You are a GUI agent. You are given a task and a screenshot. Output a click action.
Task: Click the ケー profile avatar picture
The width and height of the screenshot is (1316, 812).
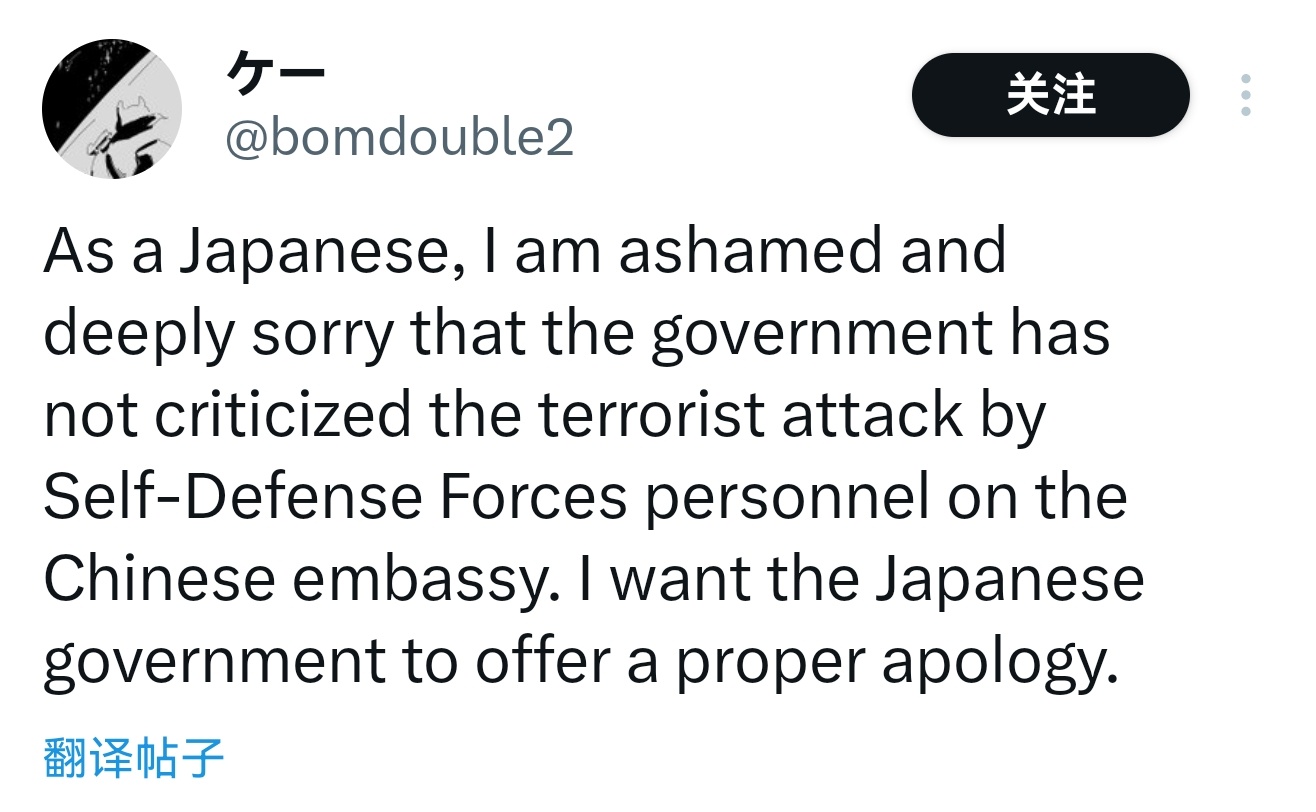coord(112,109)
